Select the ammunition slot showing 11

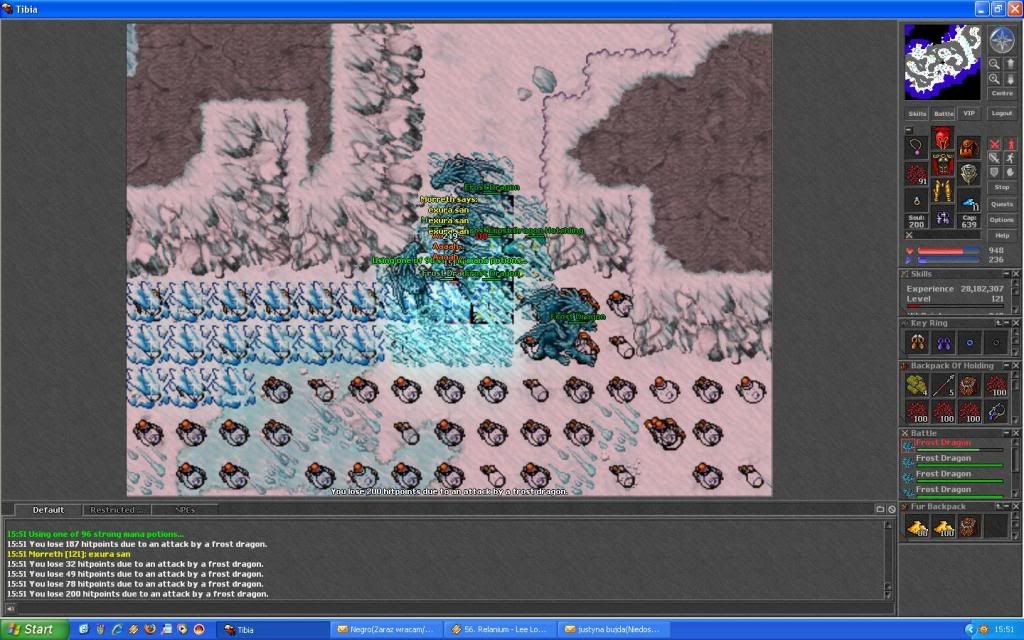tap(969, 201)
